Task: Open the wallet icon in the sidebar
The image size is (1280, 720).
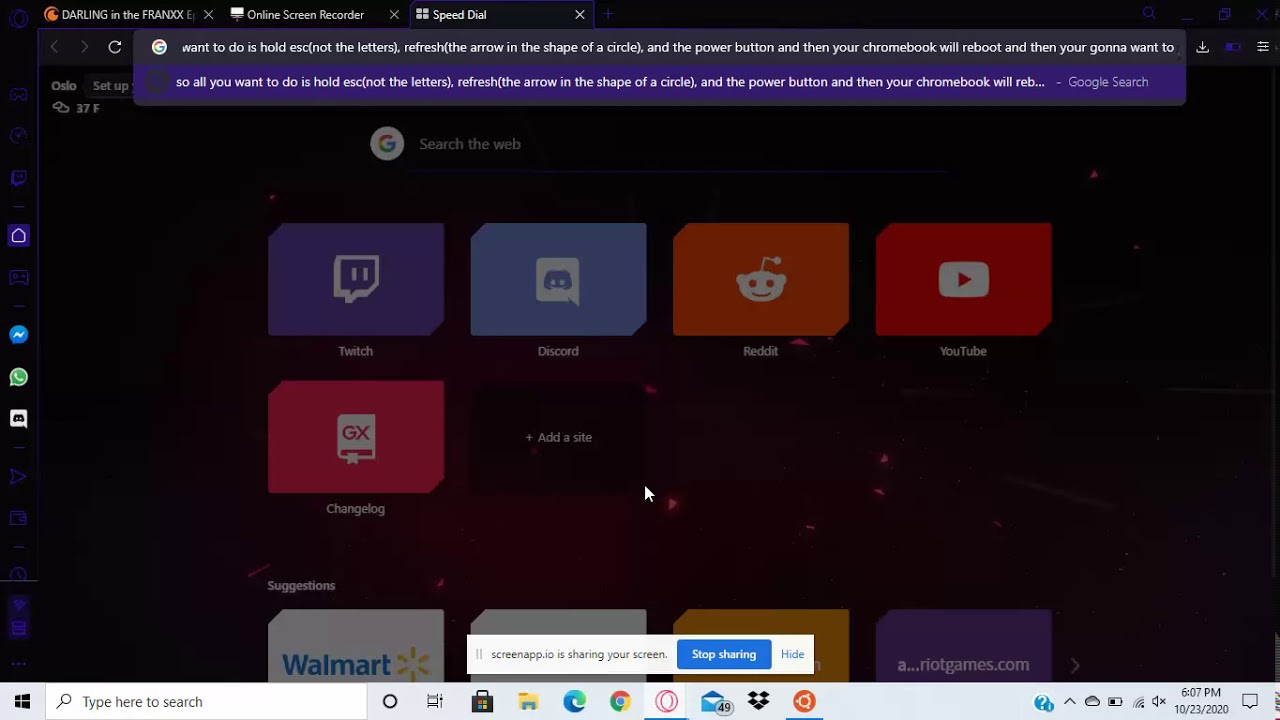Action: 18,518
